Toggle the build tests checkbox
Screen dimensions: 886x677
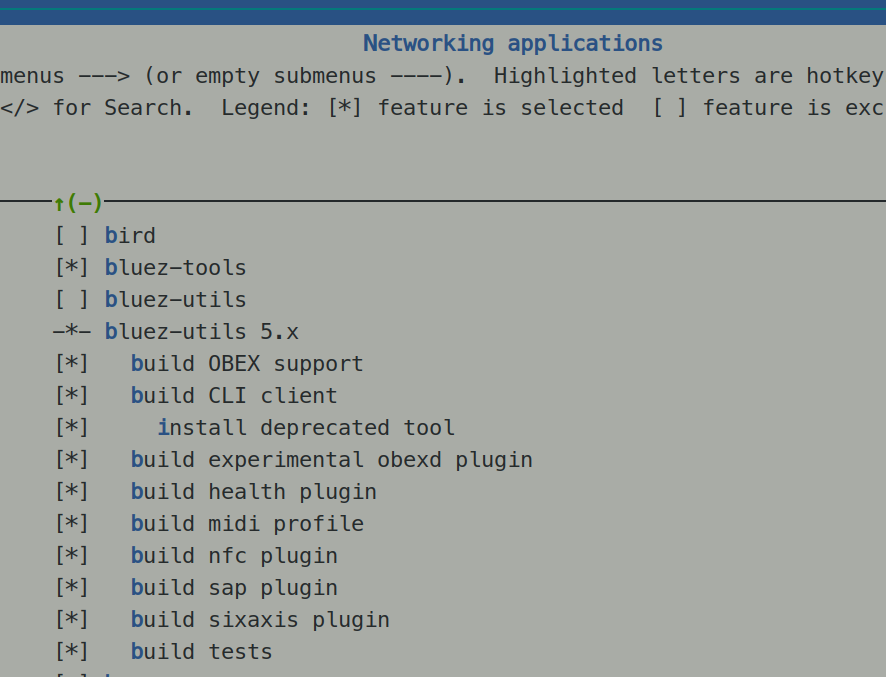[71, 652]
